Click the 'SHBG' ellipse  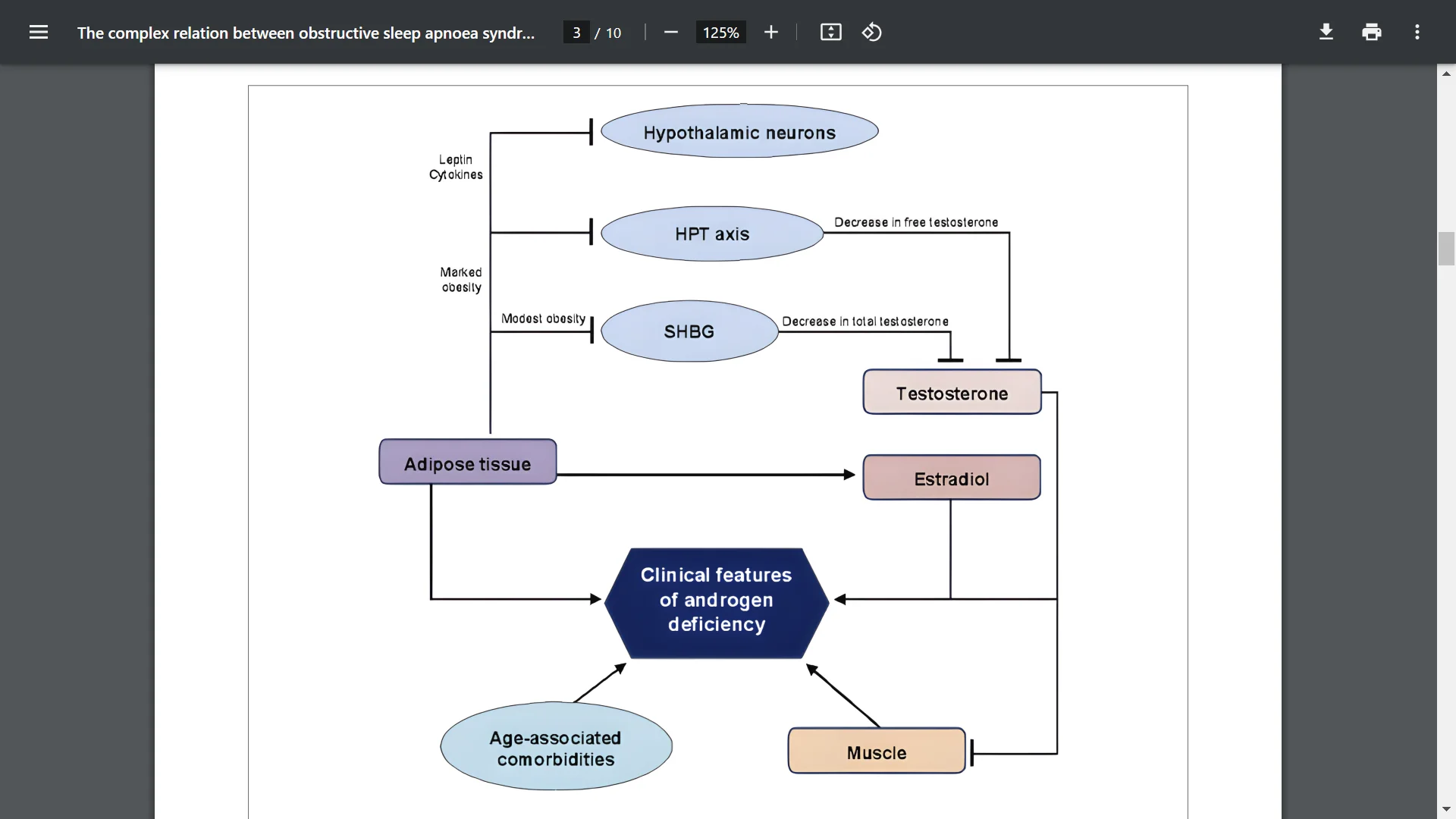[x=689, y=331]
